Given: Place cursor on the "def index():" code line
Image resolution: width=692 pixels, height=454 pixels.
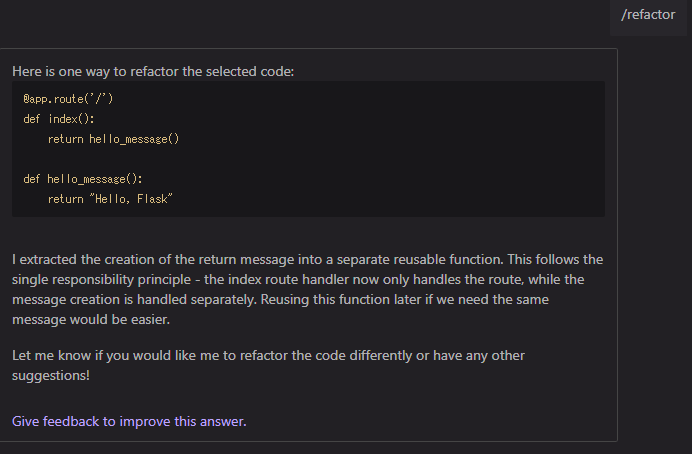Looking at the screenshot, I should [x=59, y=119].
